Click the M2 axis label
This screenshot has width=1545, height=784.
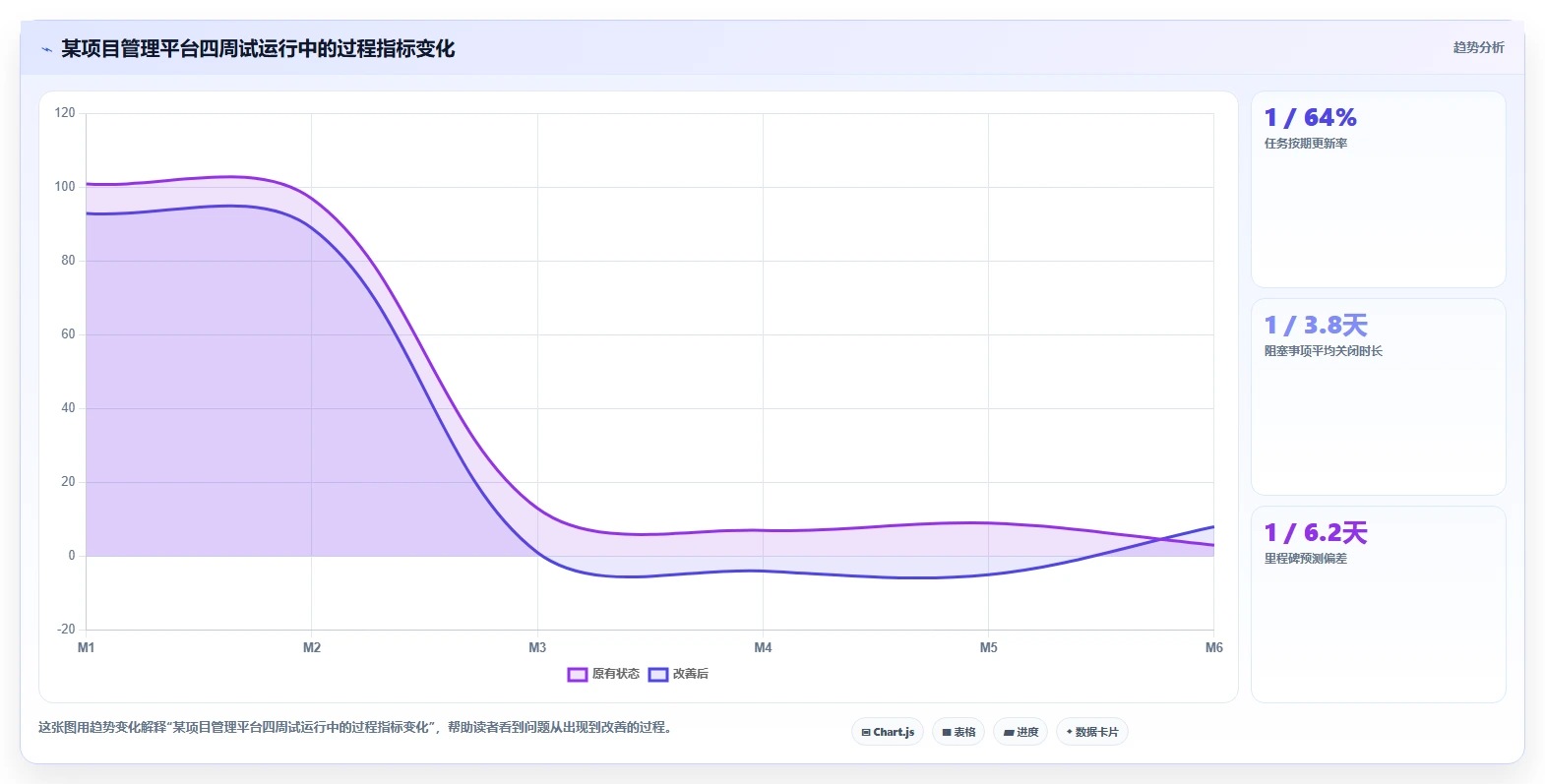[x=312, y=647]
